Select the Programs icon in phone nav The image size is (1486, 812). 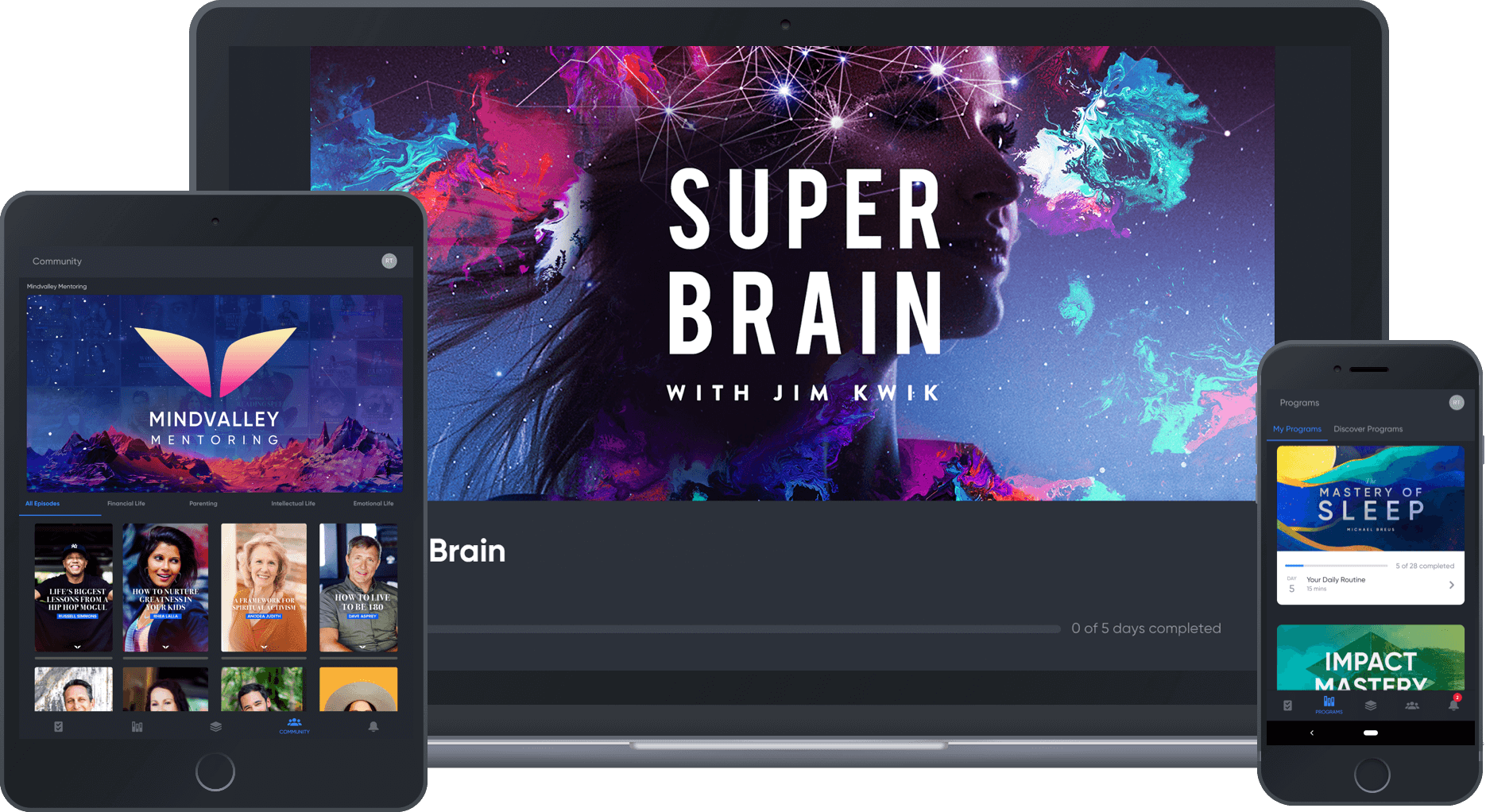click(x=1329, y=704)
